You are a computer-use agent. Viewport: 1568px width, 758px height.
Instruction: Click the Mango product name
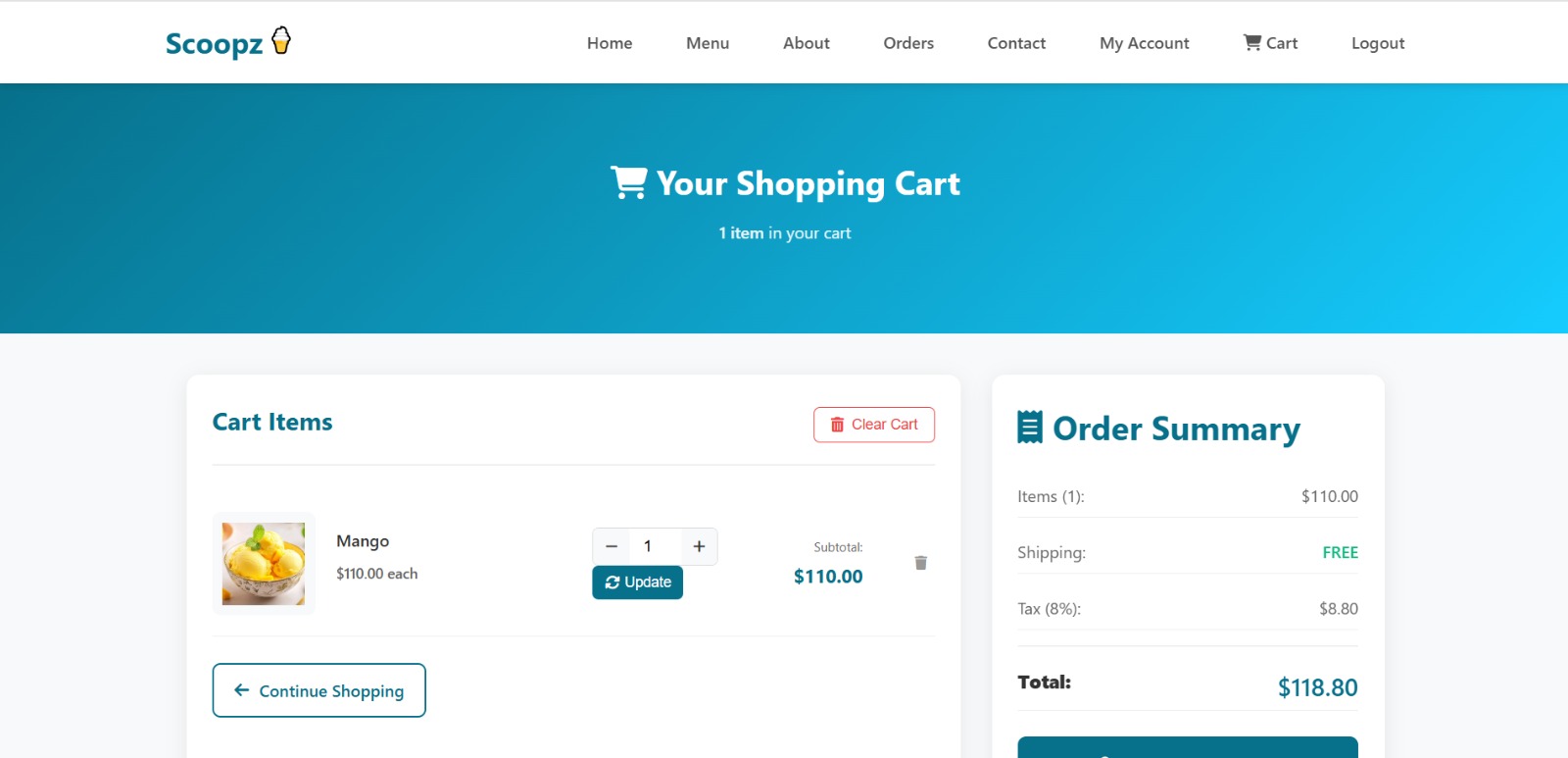363,541
